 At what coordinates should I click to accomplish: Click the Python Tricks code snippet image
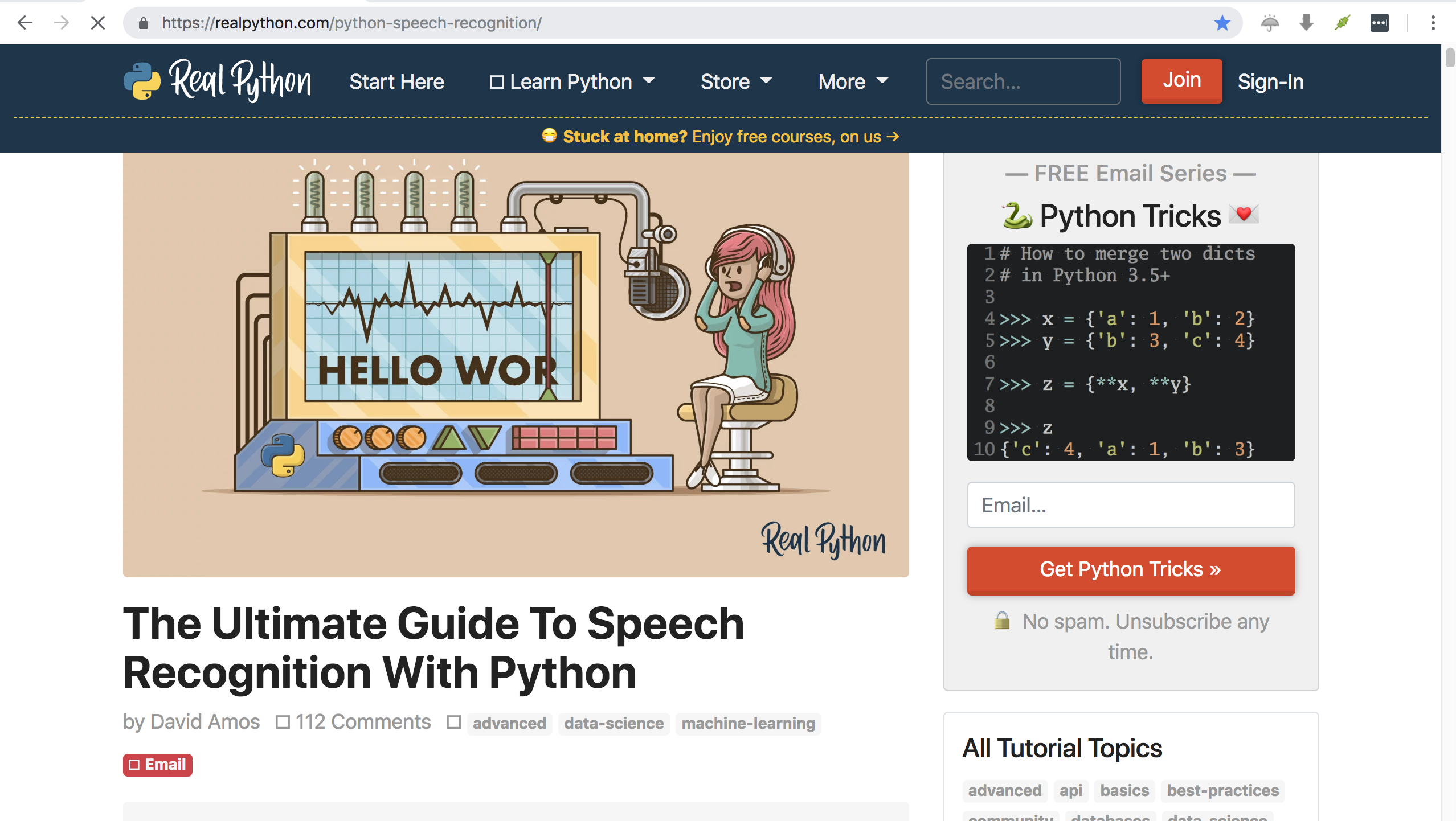(x=1131, y=352)
